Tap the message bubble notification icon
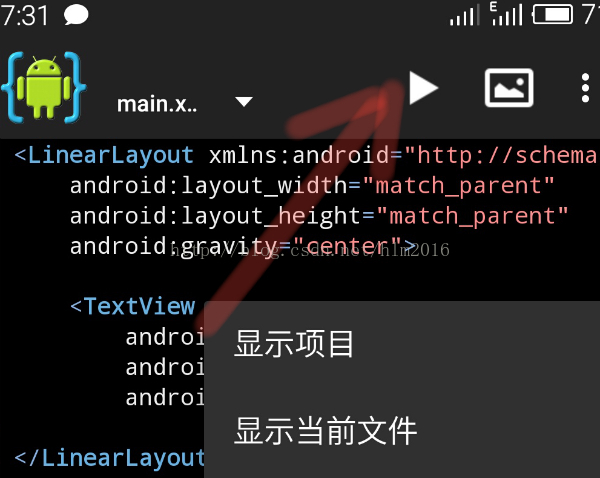The image size is (600, 478). [x=76, y=15]
